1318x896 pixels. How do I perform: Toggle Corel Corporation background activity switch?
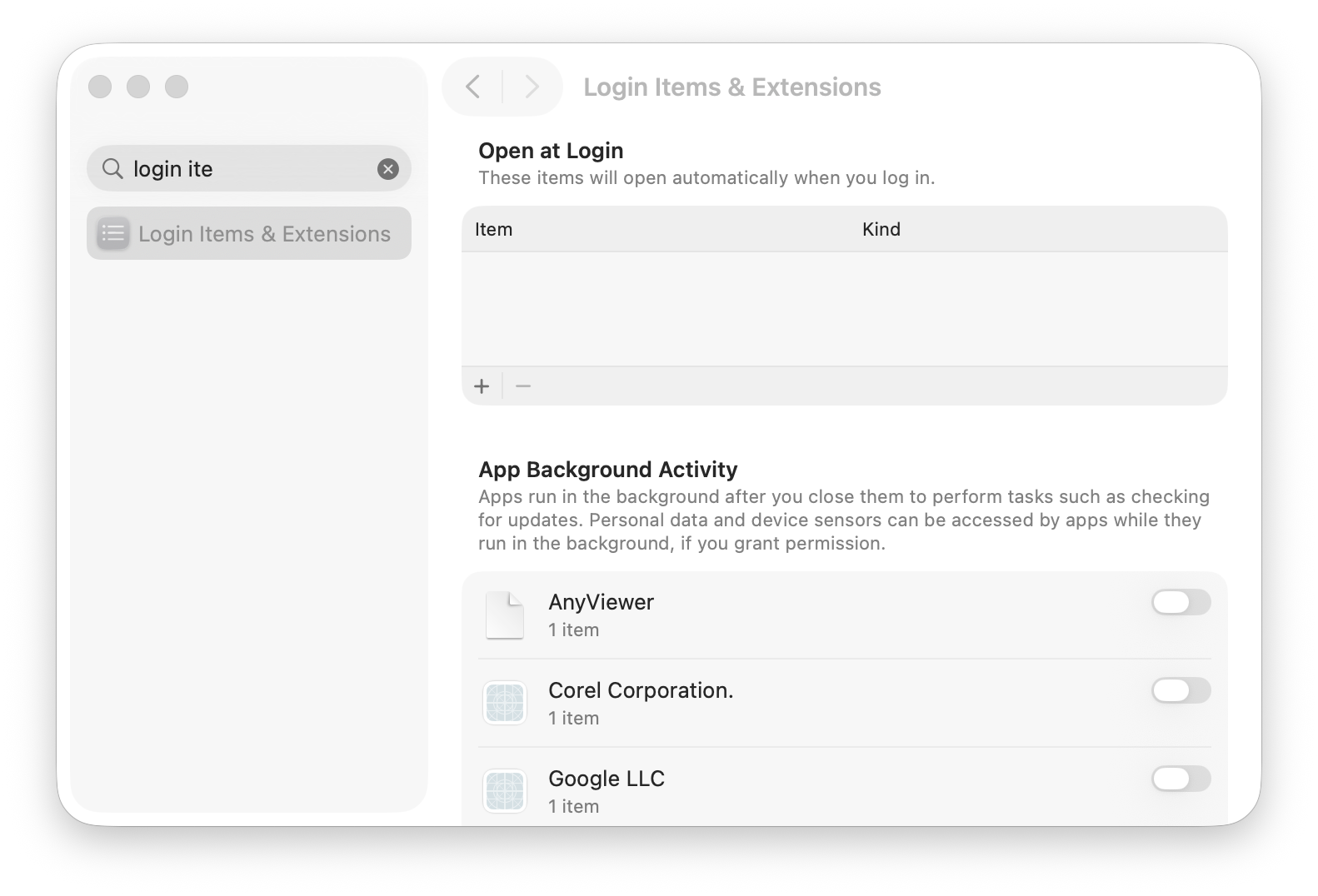tap(1181, 690)
